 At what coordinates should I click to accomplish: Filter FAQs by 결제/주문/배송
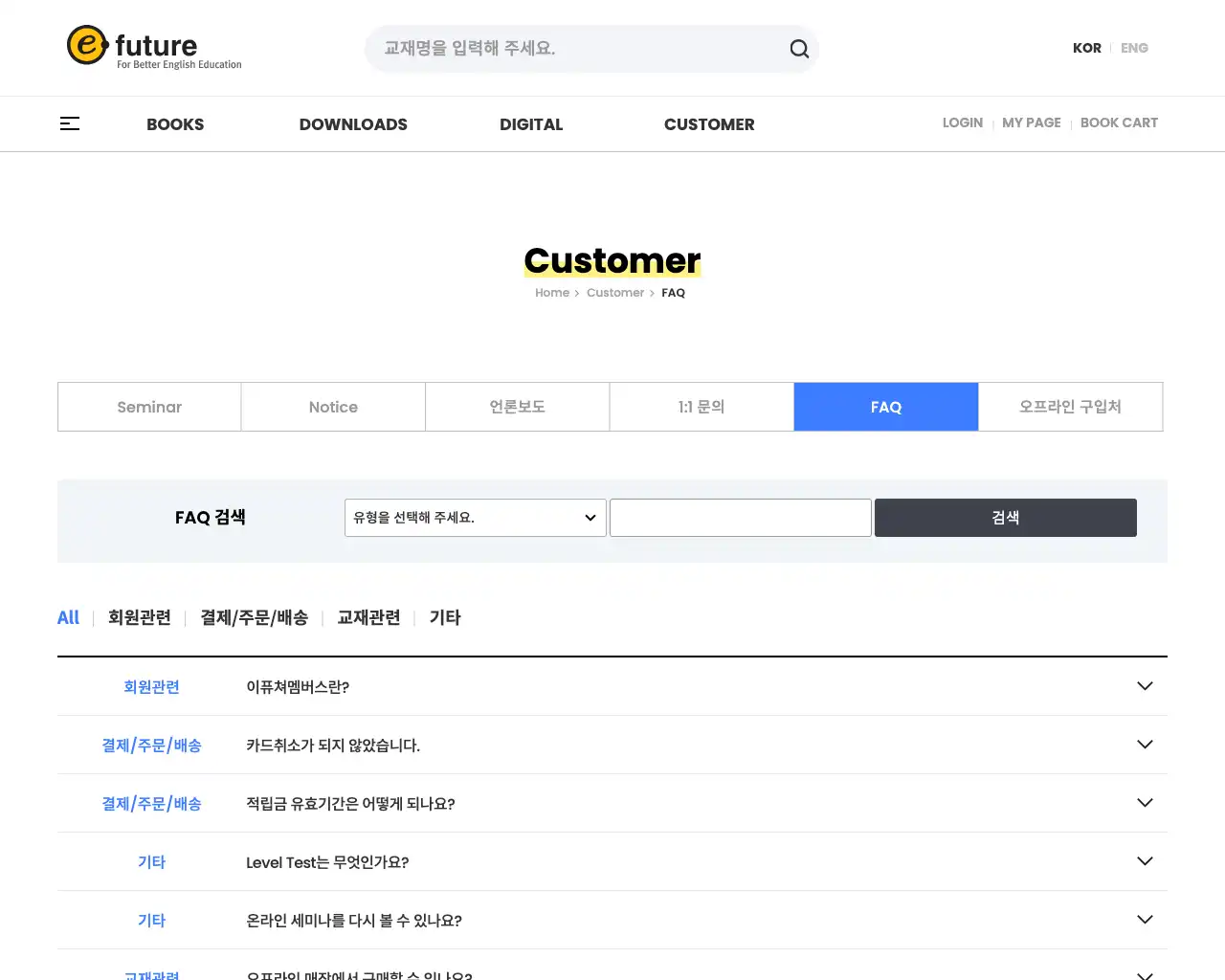[255, 617]
